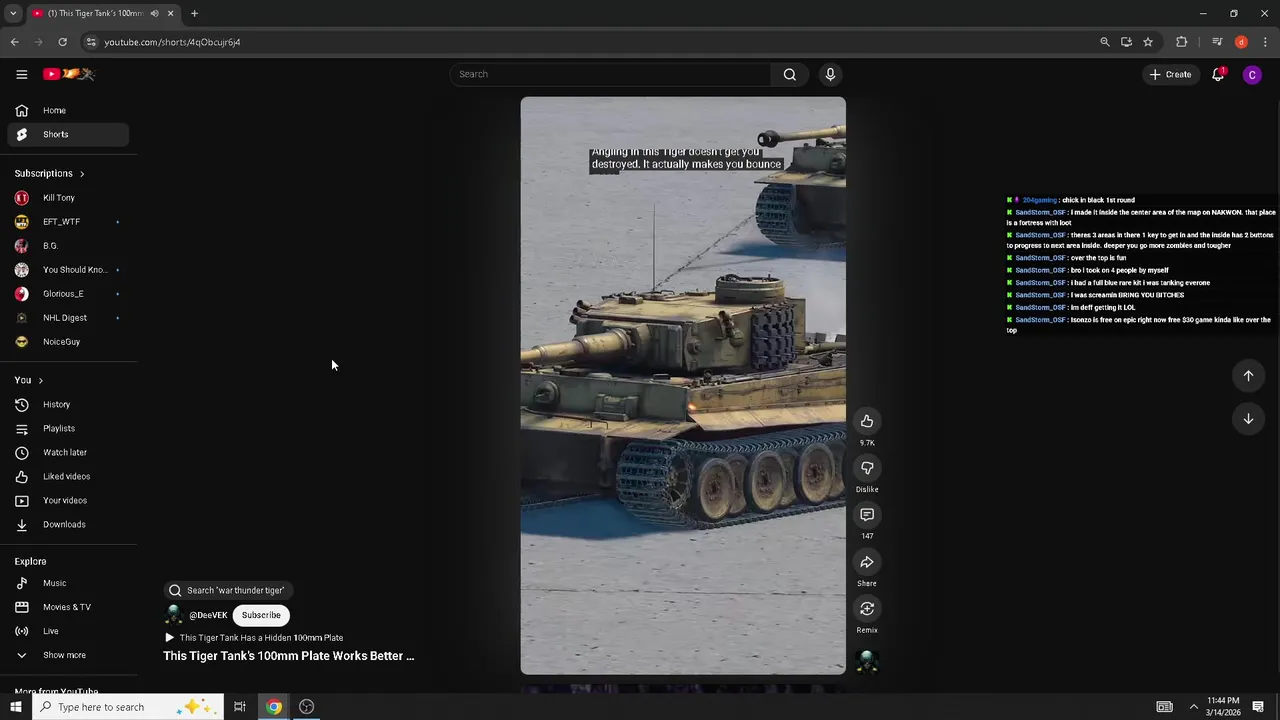Open Live under Explore

pyautogui.click(x=68, y=631)
